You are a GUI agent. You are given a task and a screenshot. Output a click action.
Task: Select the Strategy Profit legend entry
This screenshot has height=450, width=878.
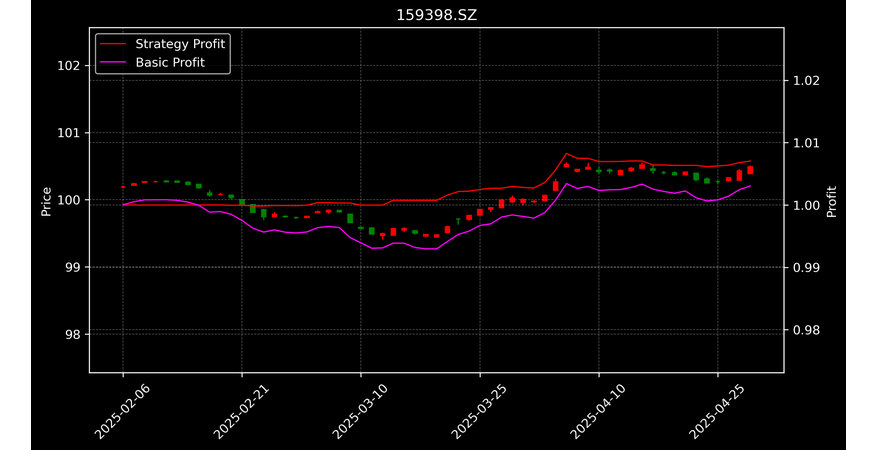coord(162,44)
